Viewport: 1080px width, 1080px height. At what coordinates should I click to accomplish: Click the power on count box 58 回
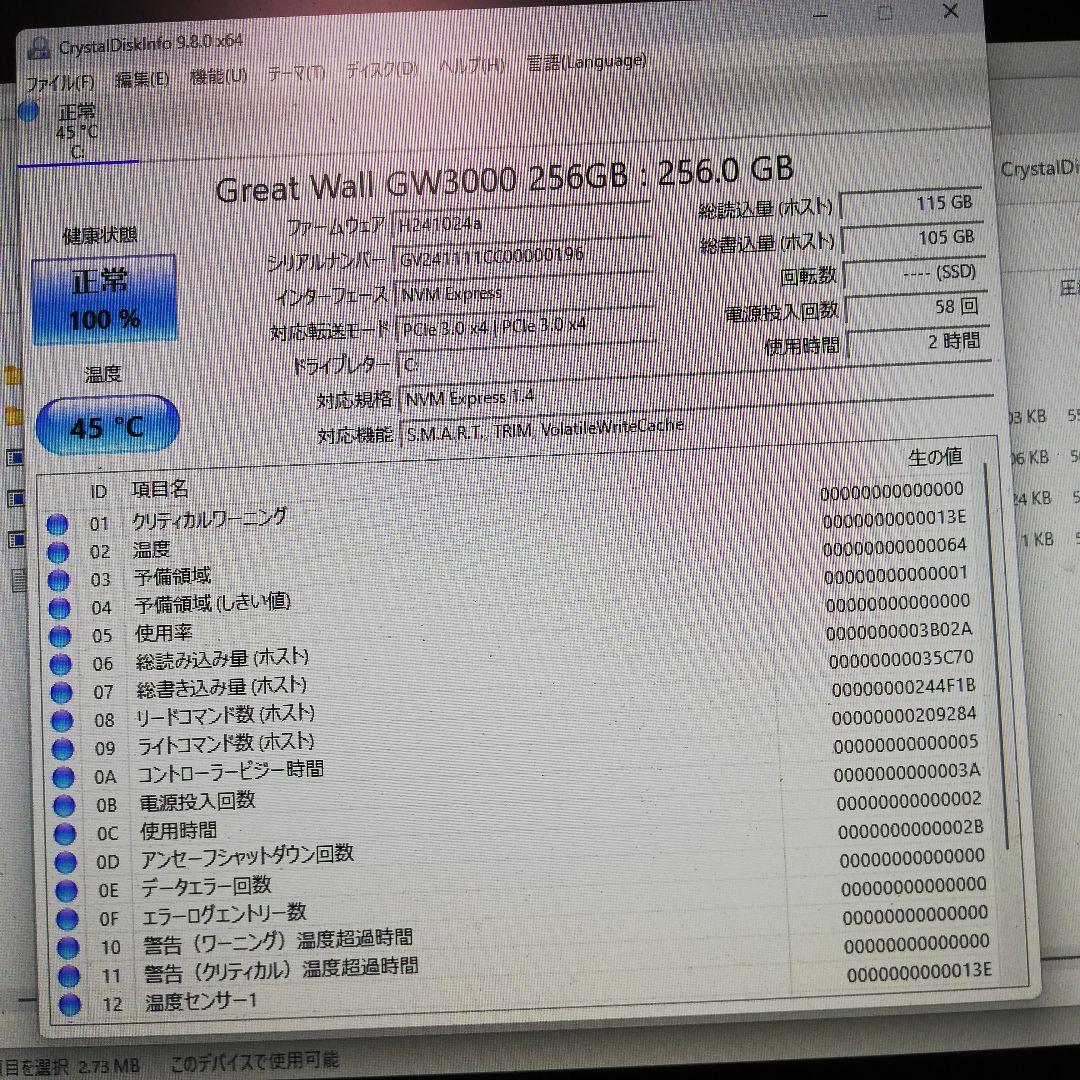917,308
